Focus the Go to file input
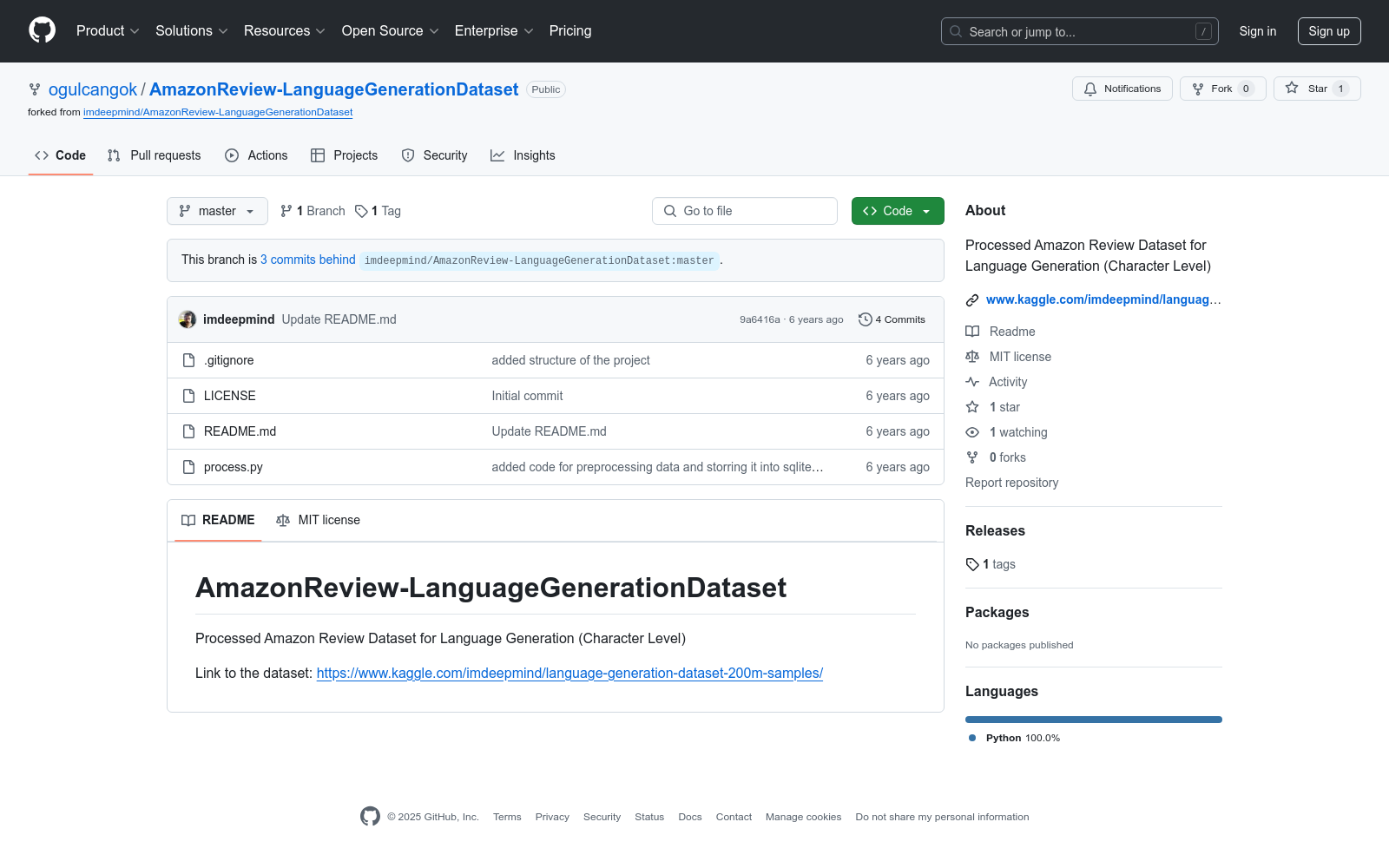This screenshot has height=868, width=1389. click(745, 211)
